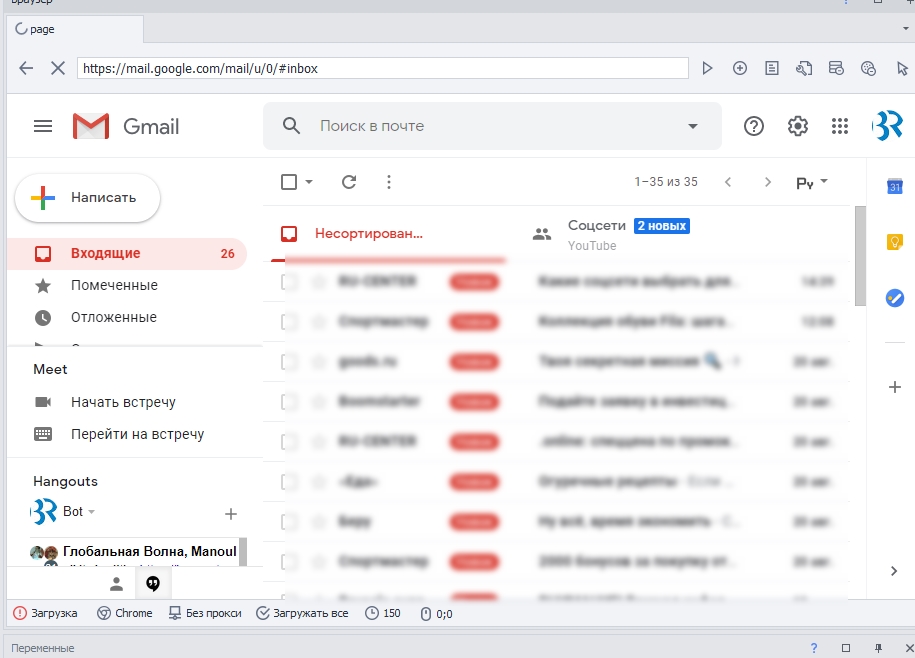The width and height of the screenshot is (915, 658).
Task: Toggle the Без прокси setting in the status bar
Action: click(x=205, y=613)
